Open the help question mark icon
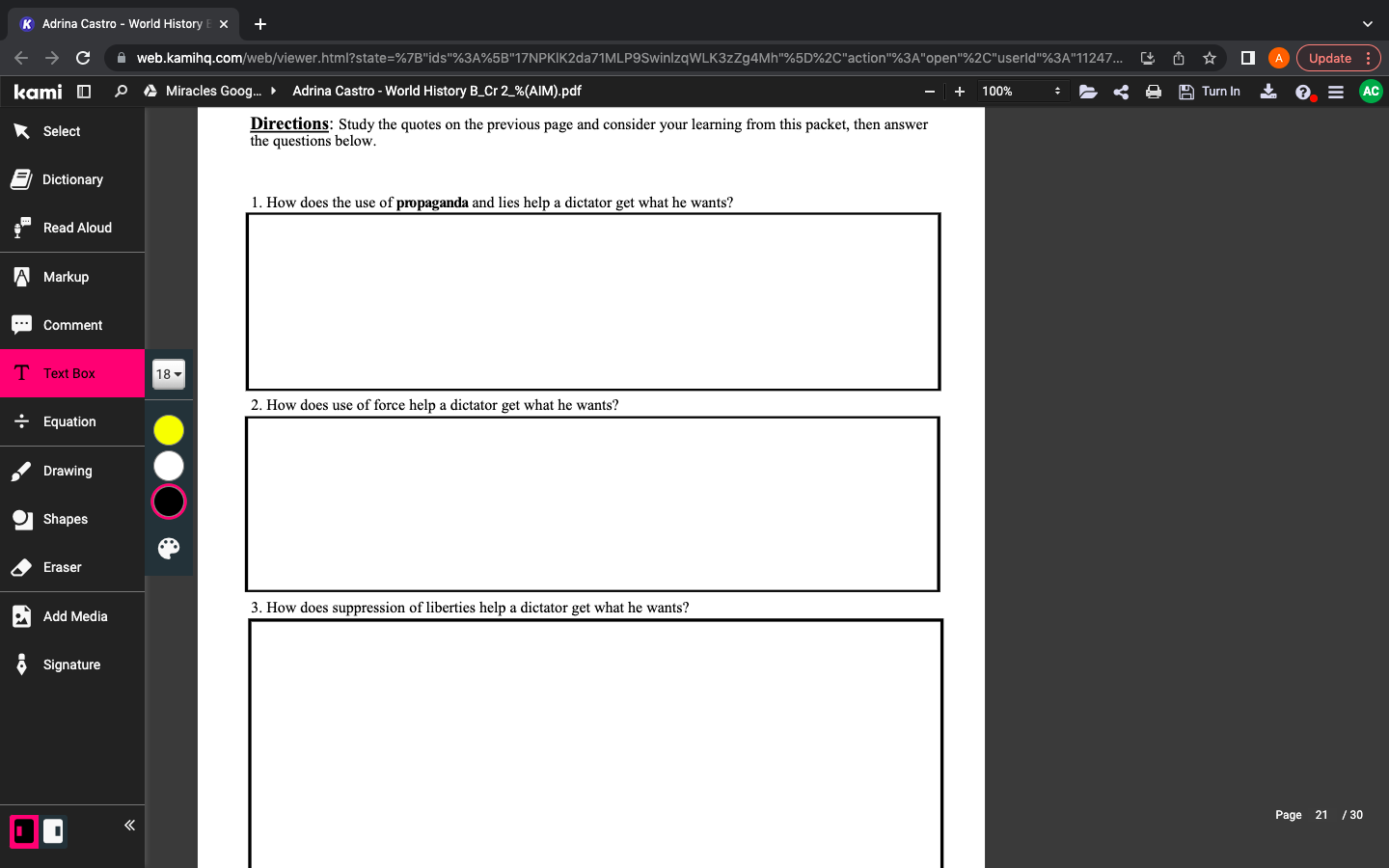The height and width of the screenshot is (868, 1389). 1303,93
